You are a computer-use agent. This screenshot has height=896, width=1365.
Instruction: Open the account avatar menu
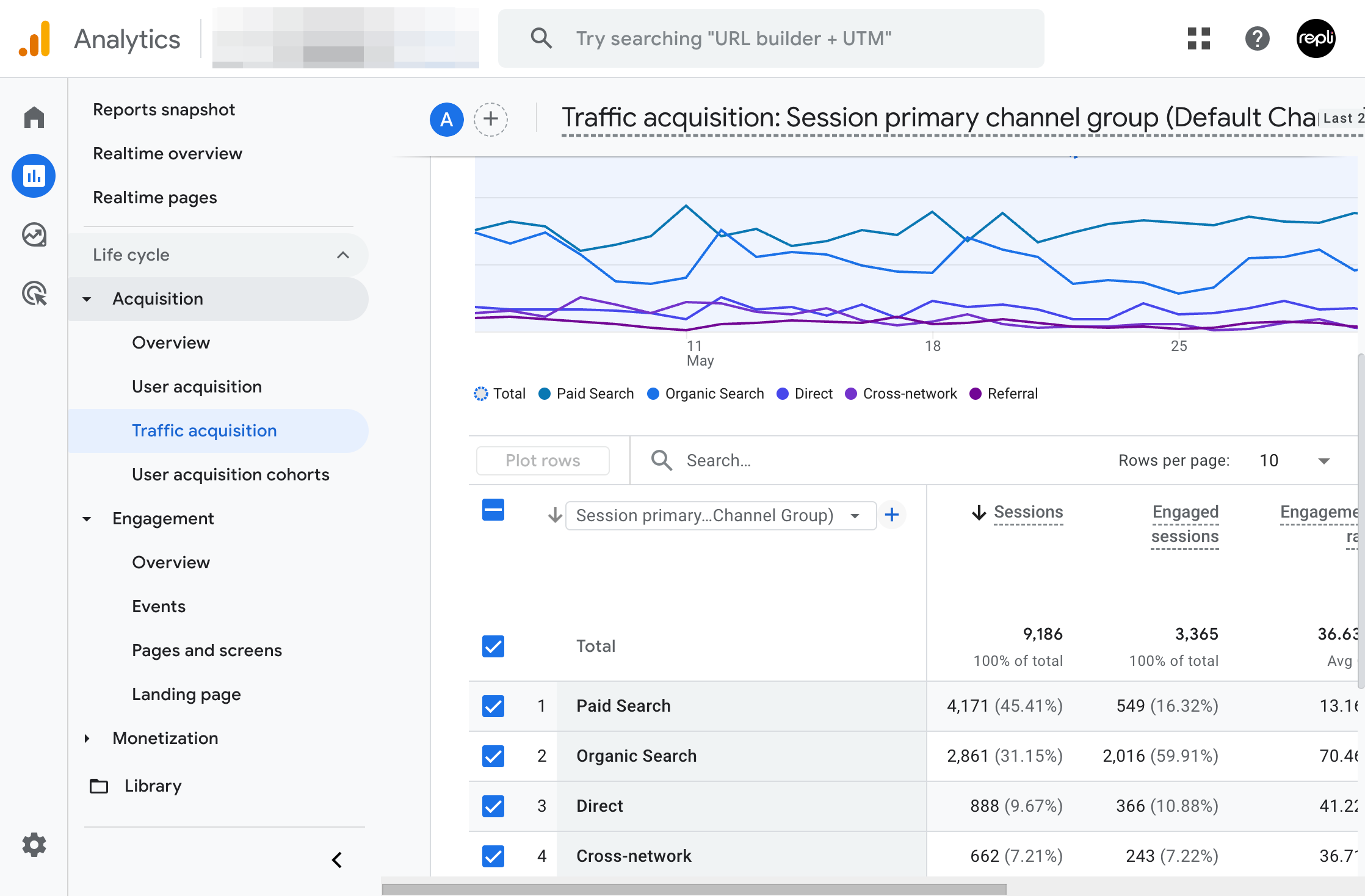(1316, 38)
